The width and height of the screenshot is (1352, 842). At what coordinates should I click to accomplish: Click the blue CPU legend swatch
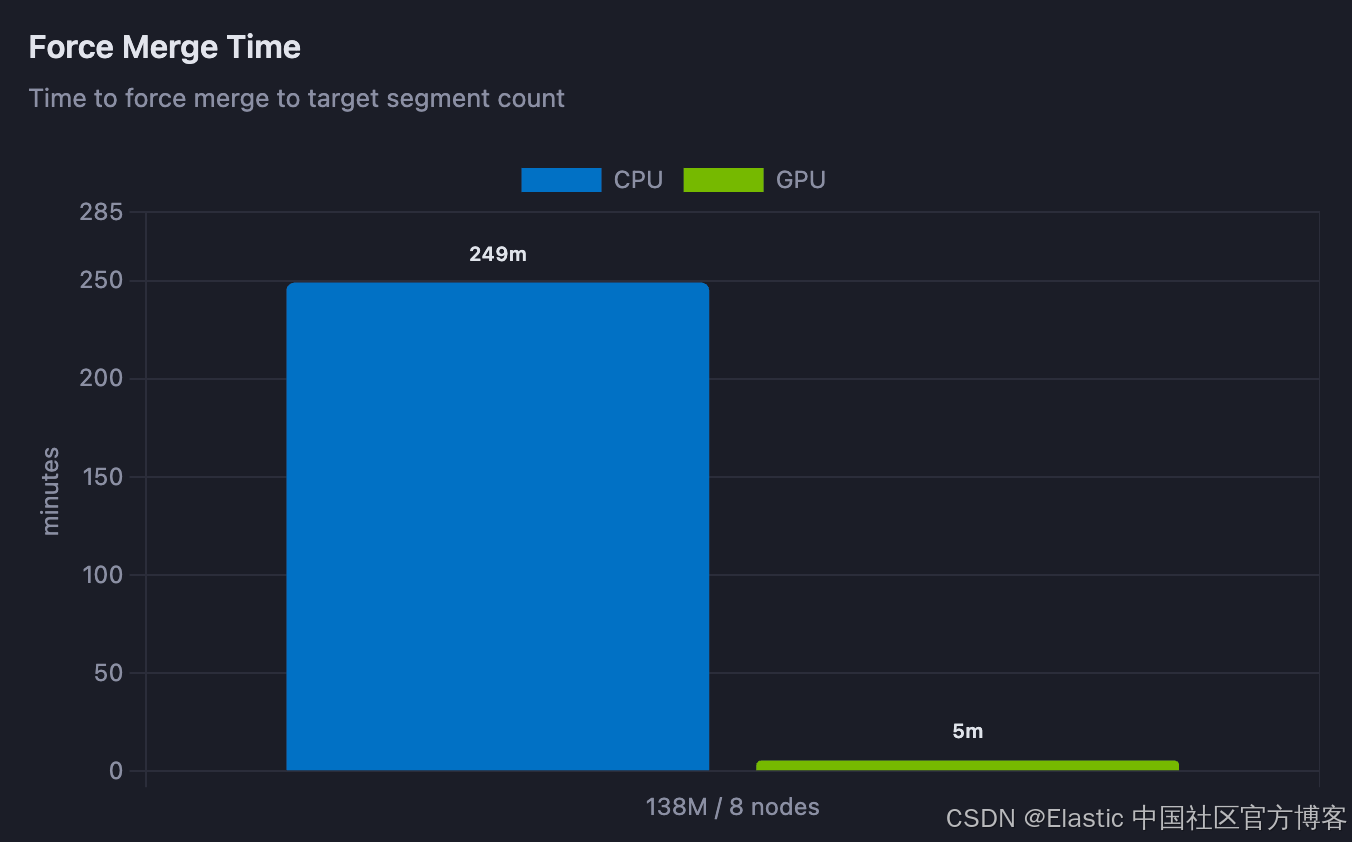561,180
